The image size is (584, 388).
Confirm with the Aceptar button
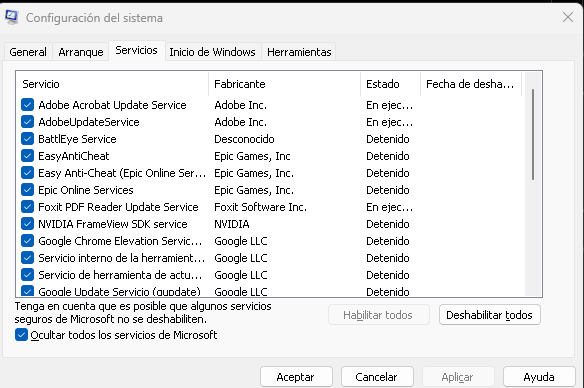pos(296,377)
